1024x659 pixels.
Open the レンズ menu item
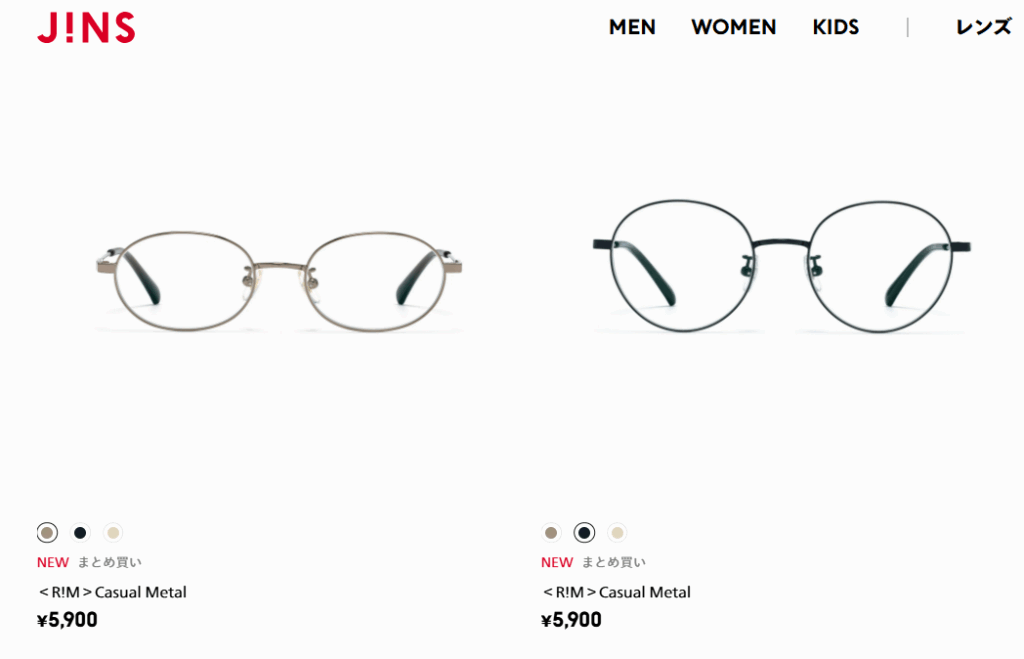coord(984,27)
